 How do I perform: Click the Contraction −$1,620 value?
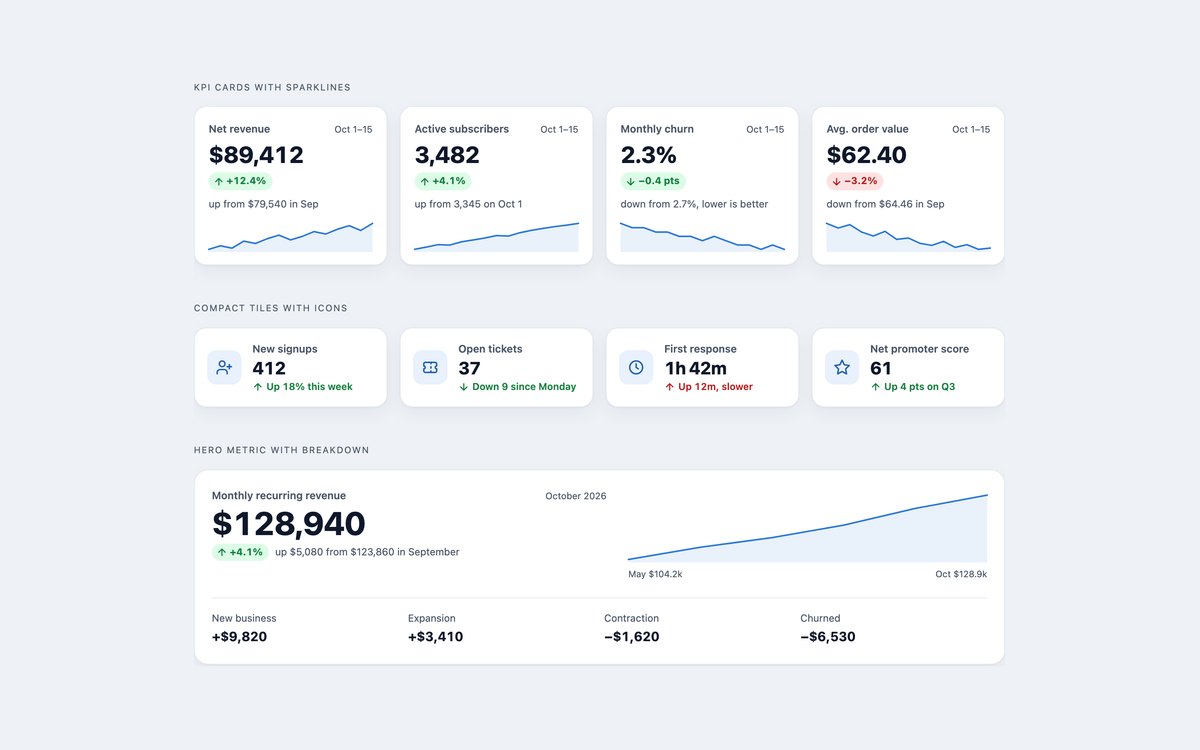(x=632, y=637)
